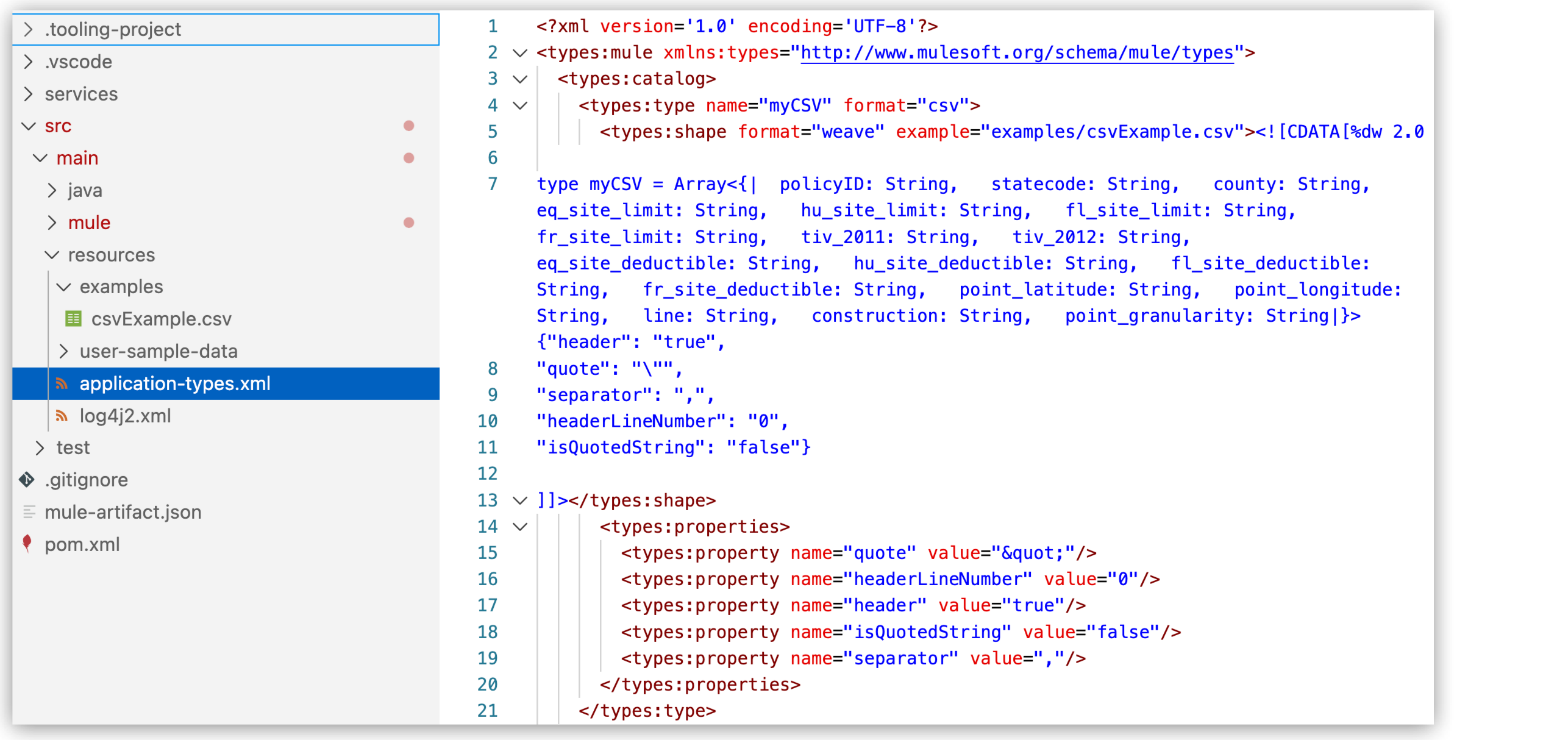This screenshot has width=1568, height=740.
Task: Click the modified indicator dot beside src
Action: pos(409,126)
